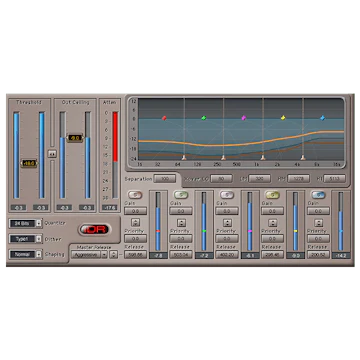Click the Separation value field
This screenshot has width=360, height=360.
tap(165, 179)
